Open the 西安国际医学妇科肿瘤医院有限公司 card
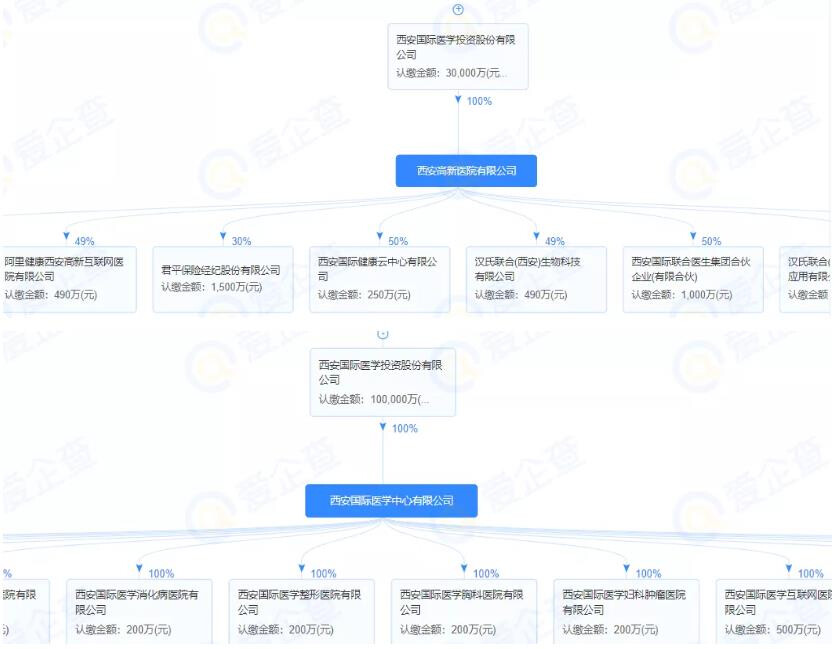 tap(626, 612)
